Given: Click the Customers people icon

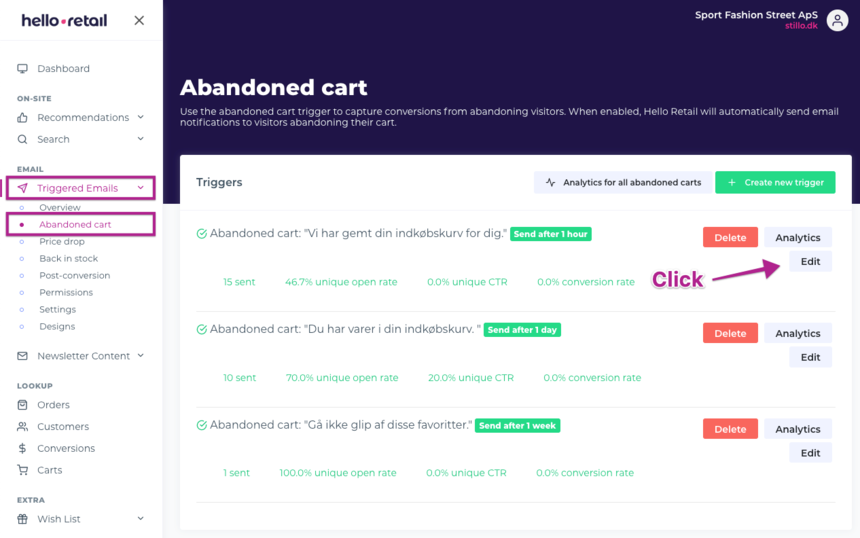Looking at the screenshot, I should [23, 427].
